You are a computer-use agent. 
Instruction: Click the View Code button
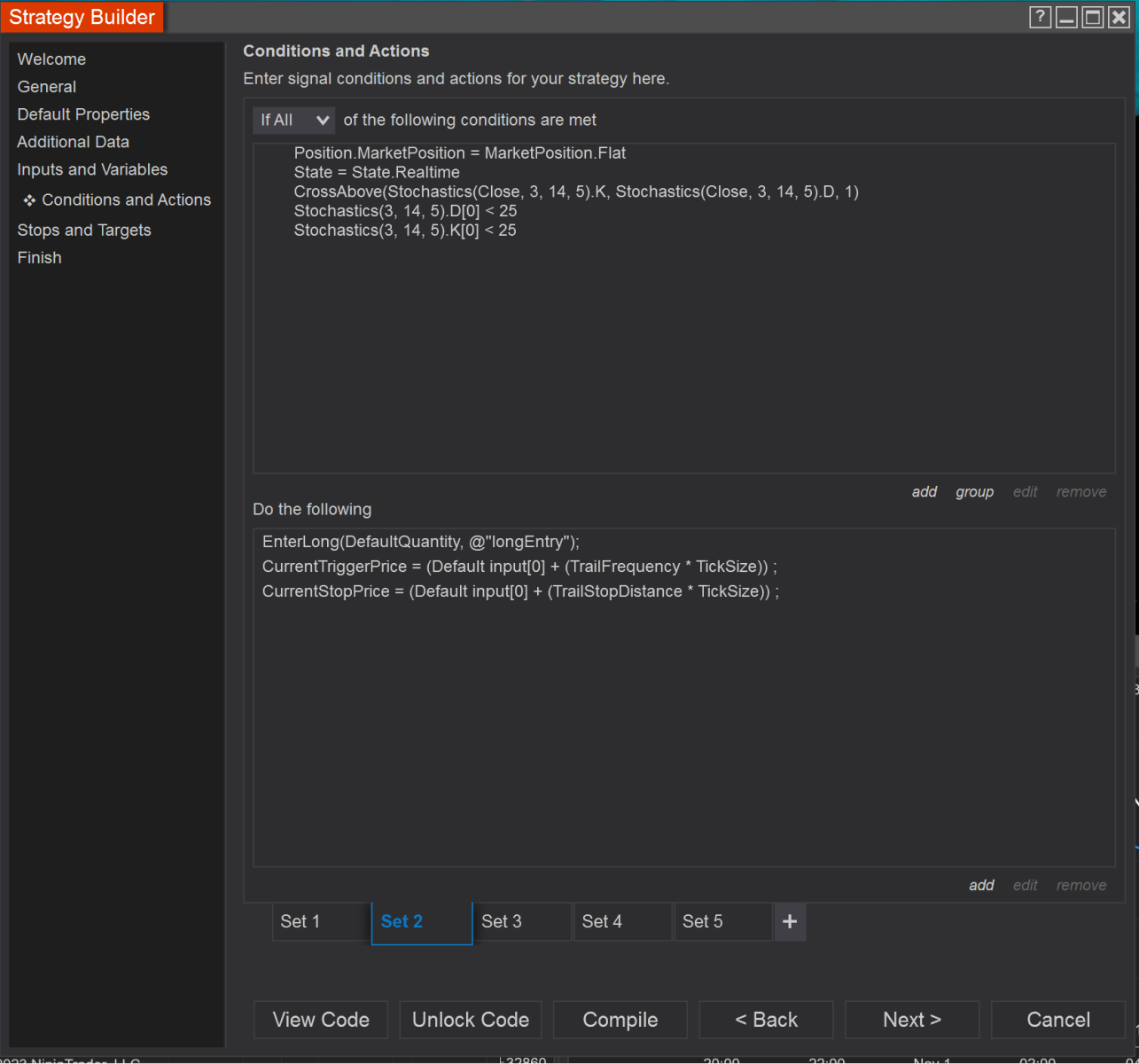[x=321, y=1020]
